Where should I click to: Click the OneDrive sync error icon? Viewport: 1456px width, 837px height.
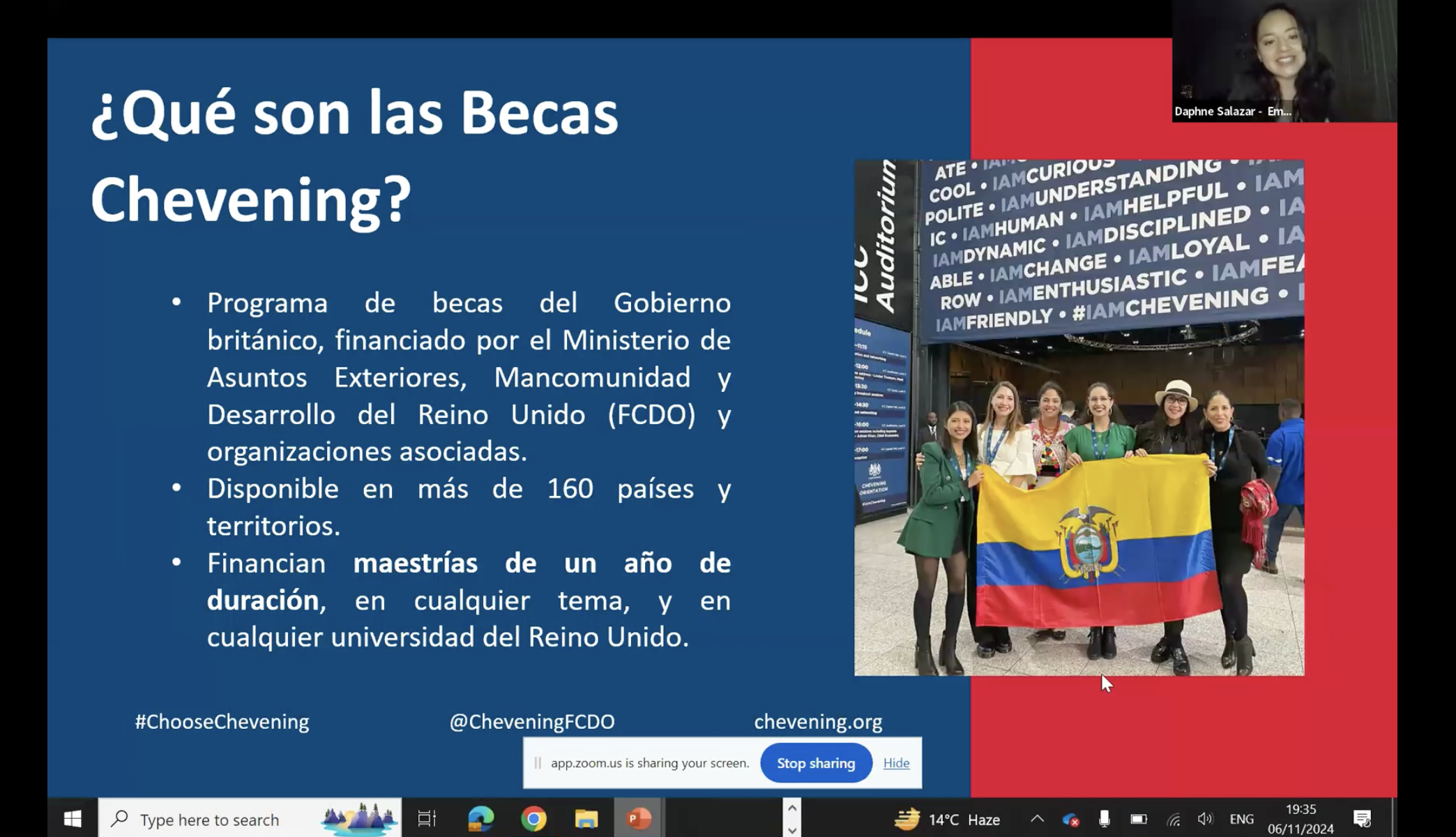pyautogui.click(x=1070, y=820)
